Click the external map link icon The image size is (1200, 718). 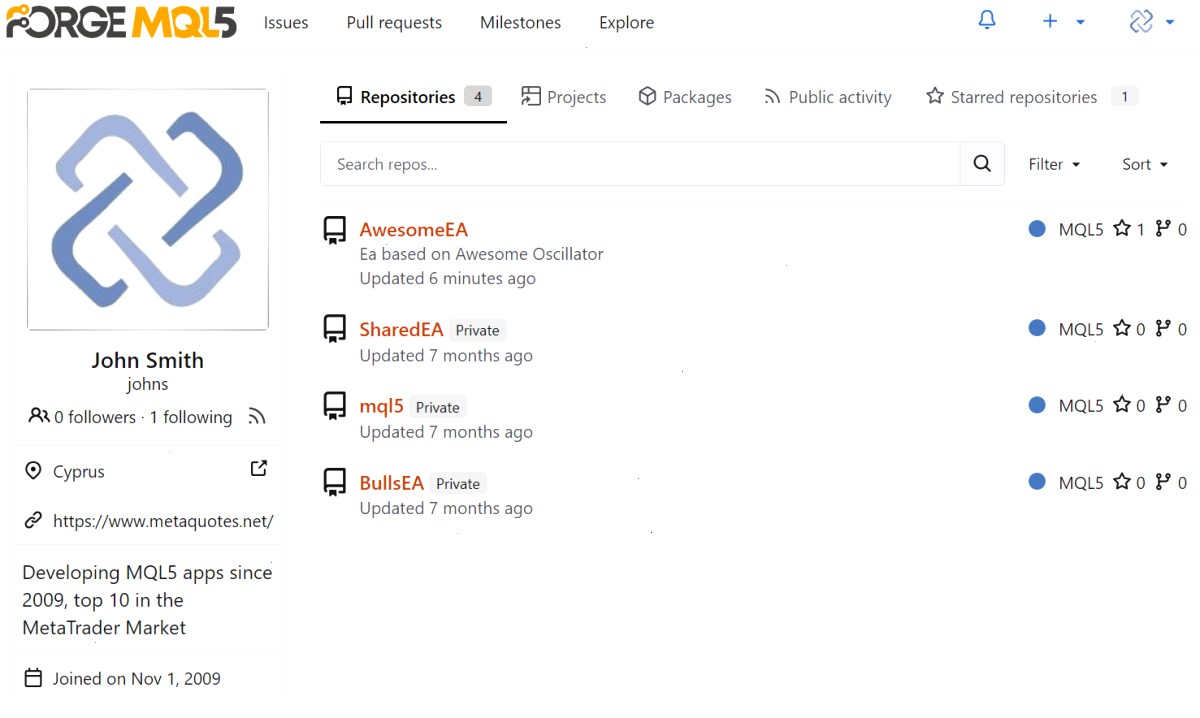[x=259, y=468]
